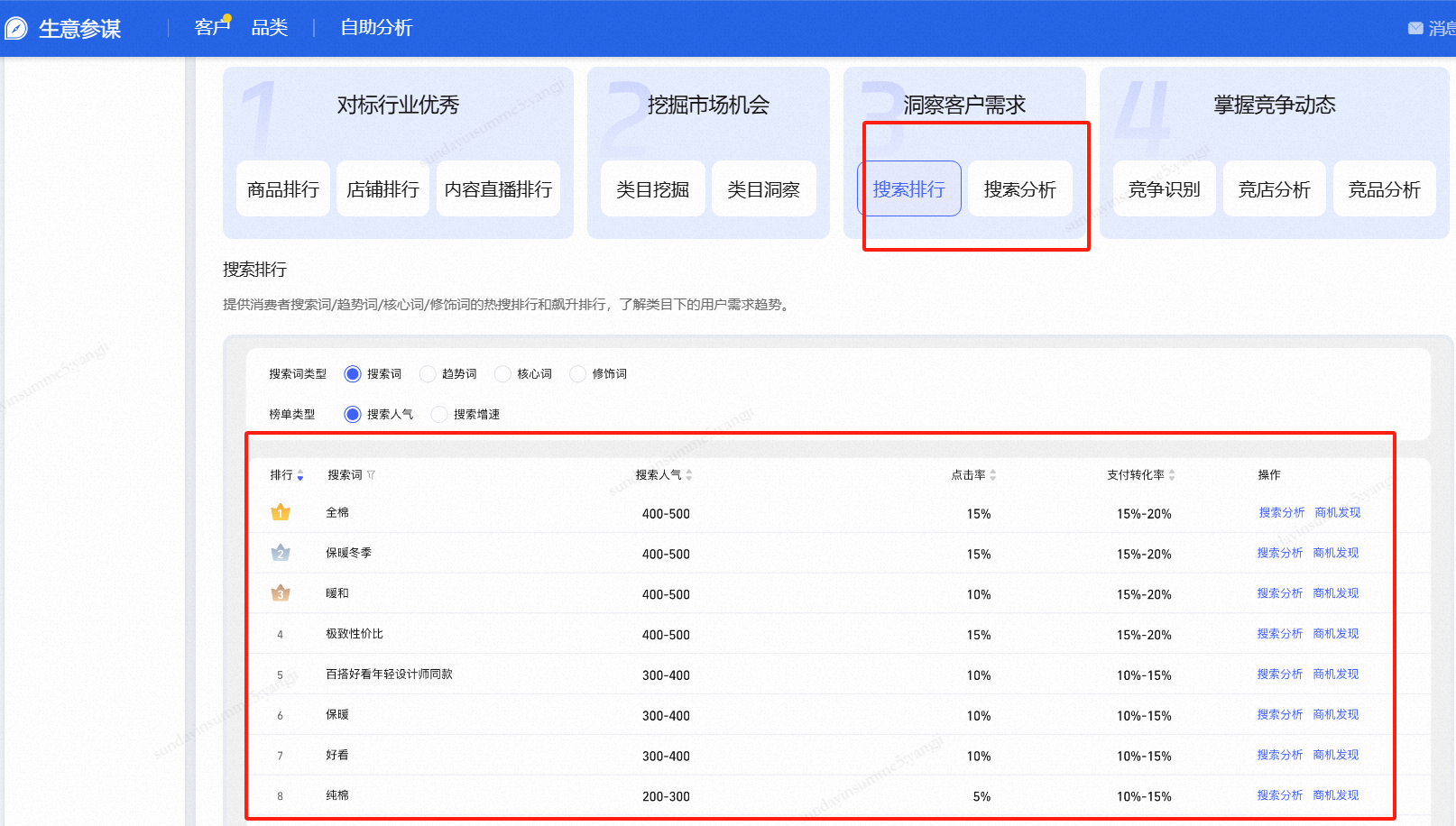Image resolution: width=1456 pixels, height=826 pixels.
Task: Select the 搜索排行 tab
Action: 908,189
